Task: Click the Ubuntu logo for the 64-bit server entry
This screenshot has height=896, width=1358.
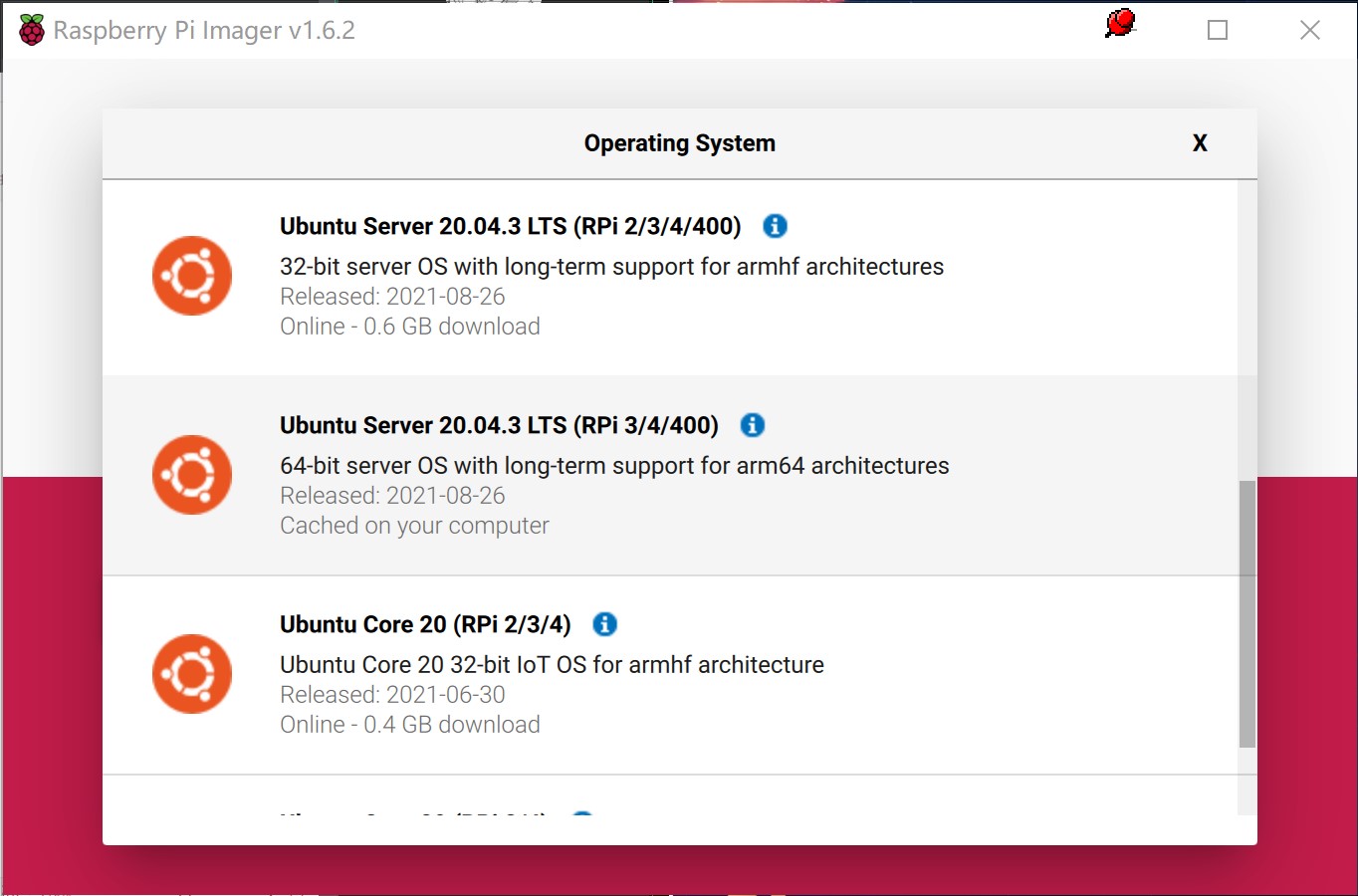Action: coord(191,475)
